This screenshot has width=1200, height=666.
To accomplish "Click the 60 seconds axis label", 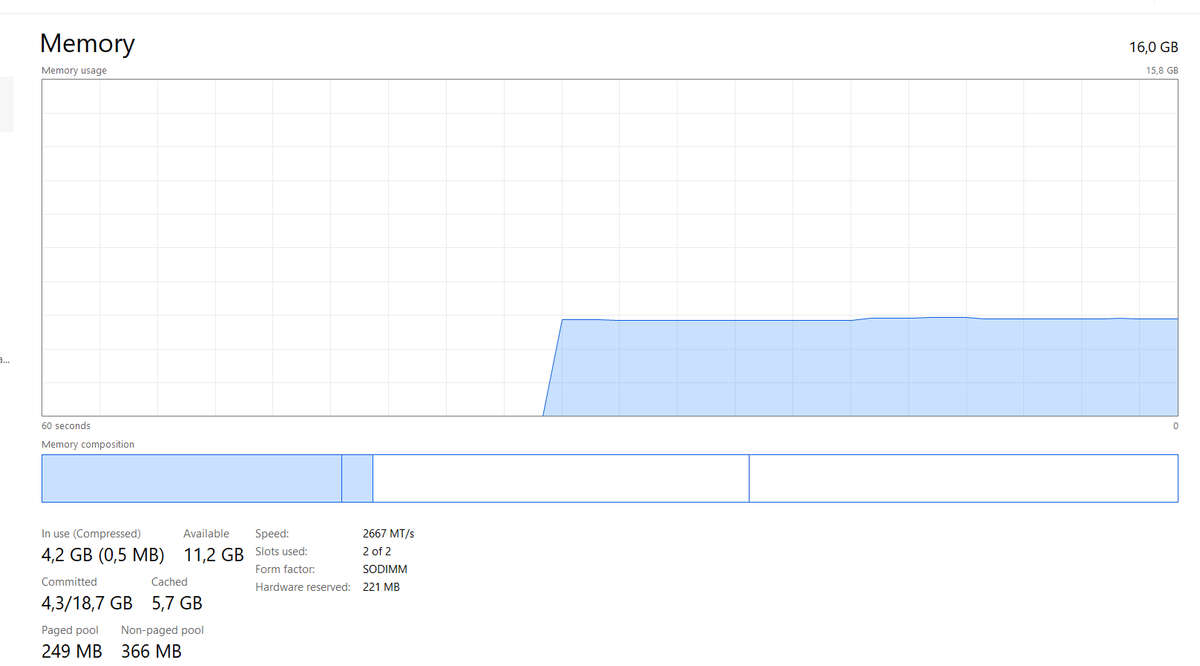I will [x=66, y=426].
